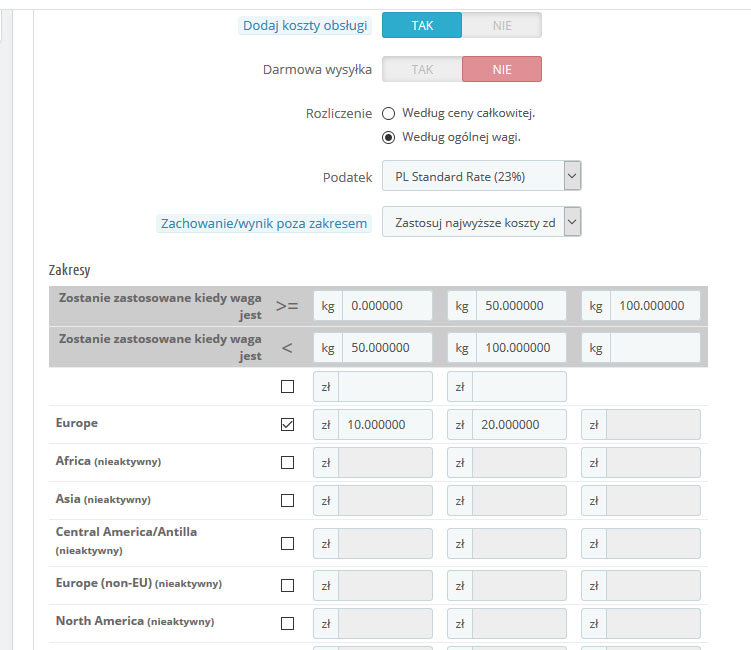Select billing by total weight
The height and width of the screenshot is (650, 751).
pos(389,137)
